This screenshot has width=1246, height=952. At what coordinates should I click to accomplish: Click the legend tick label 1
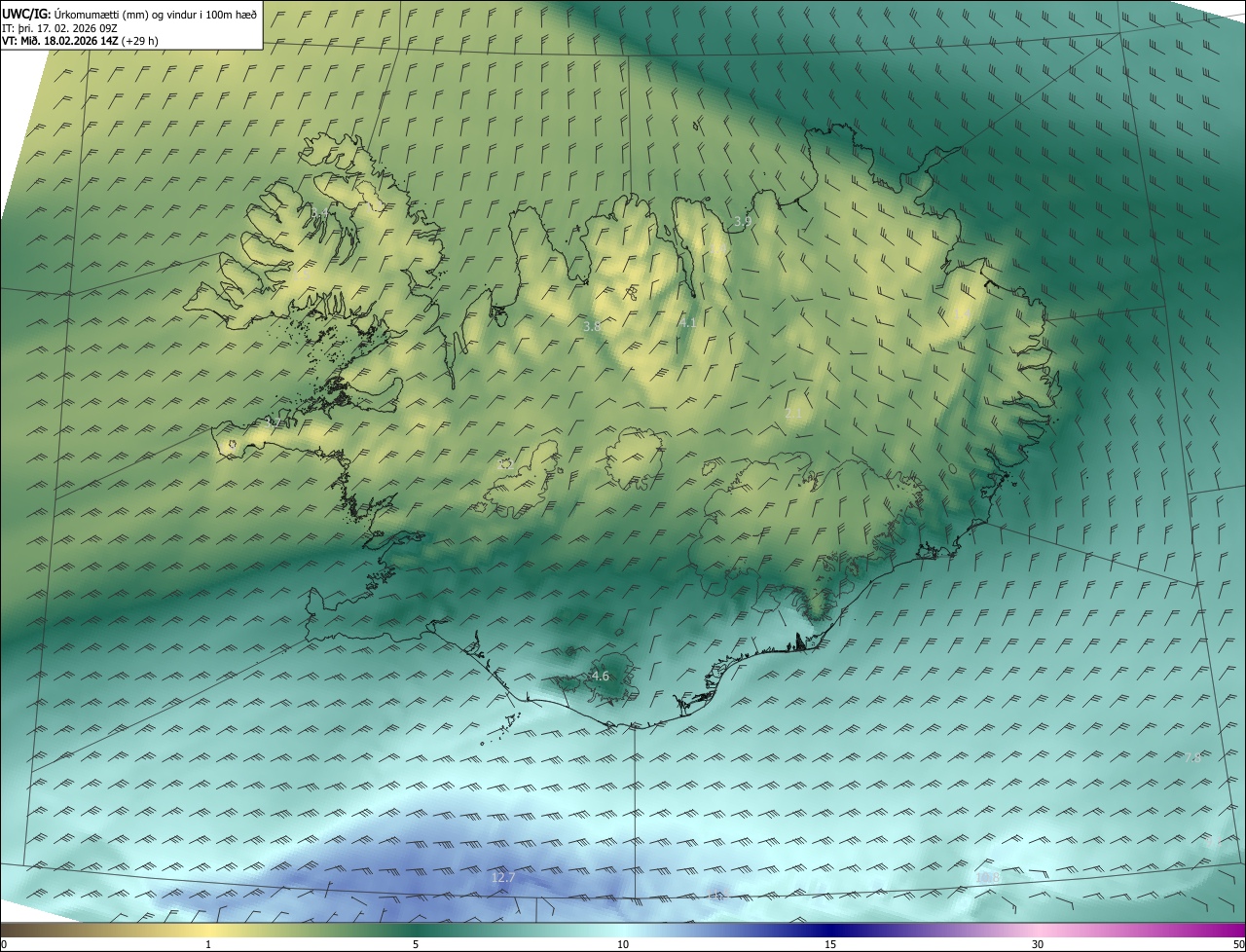208,944
